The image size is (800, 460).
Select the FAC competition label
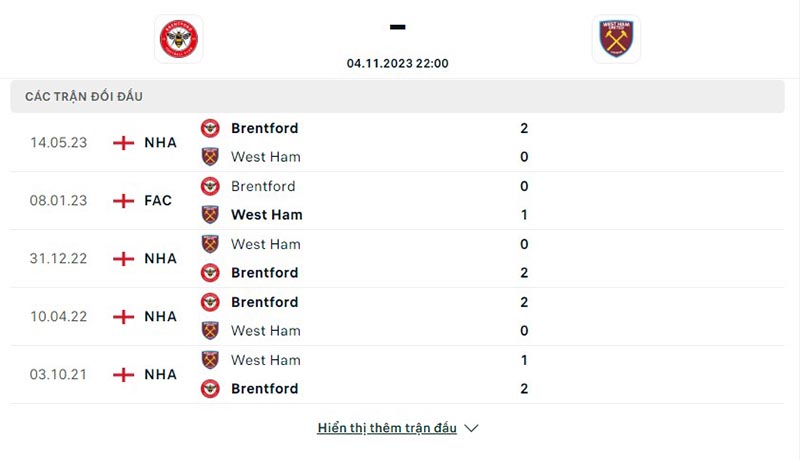(158, 201)
